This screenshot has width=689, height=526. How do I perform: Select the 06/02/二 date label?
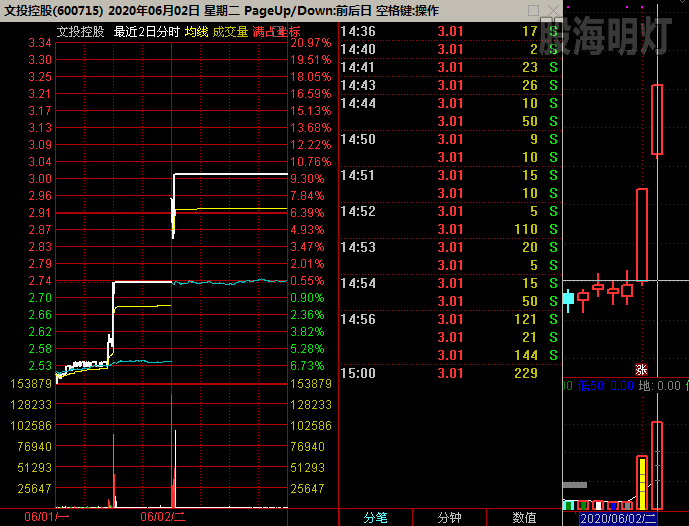[x=163, y=517]
